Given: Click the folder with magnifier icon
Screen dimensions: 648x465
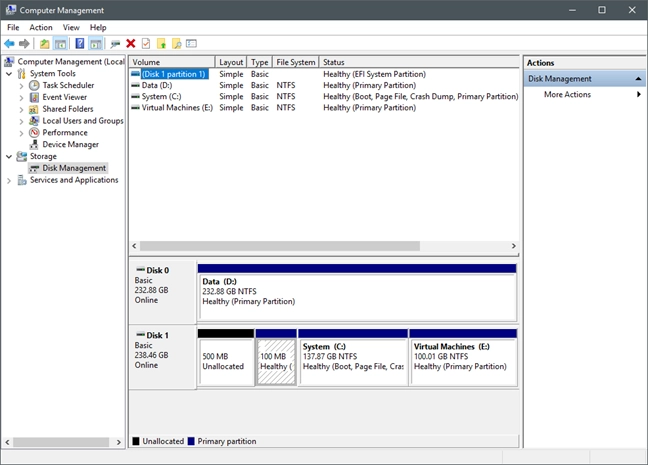Looking at the screenshot, I should pyautogui.click(x=177, y=43).
